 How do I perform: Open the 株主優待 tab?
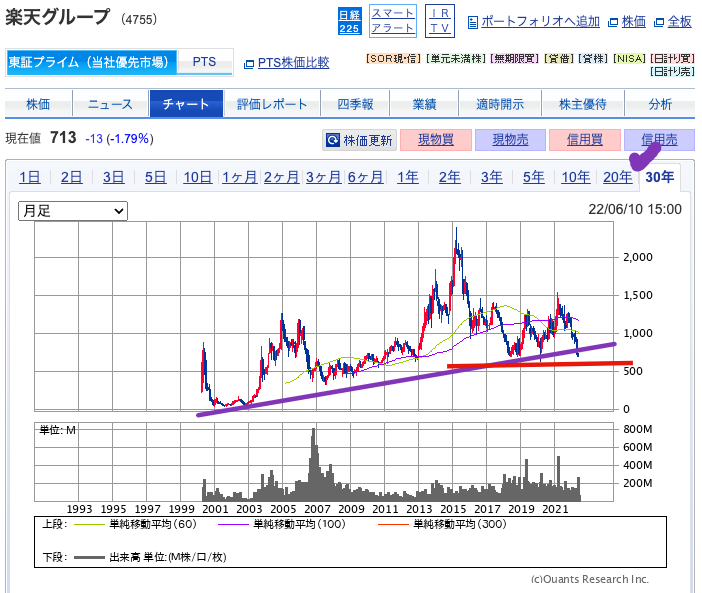[x=582, y=104]
